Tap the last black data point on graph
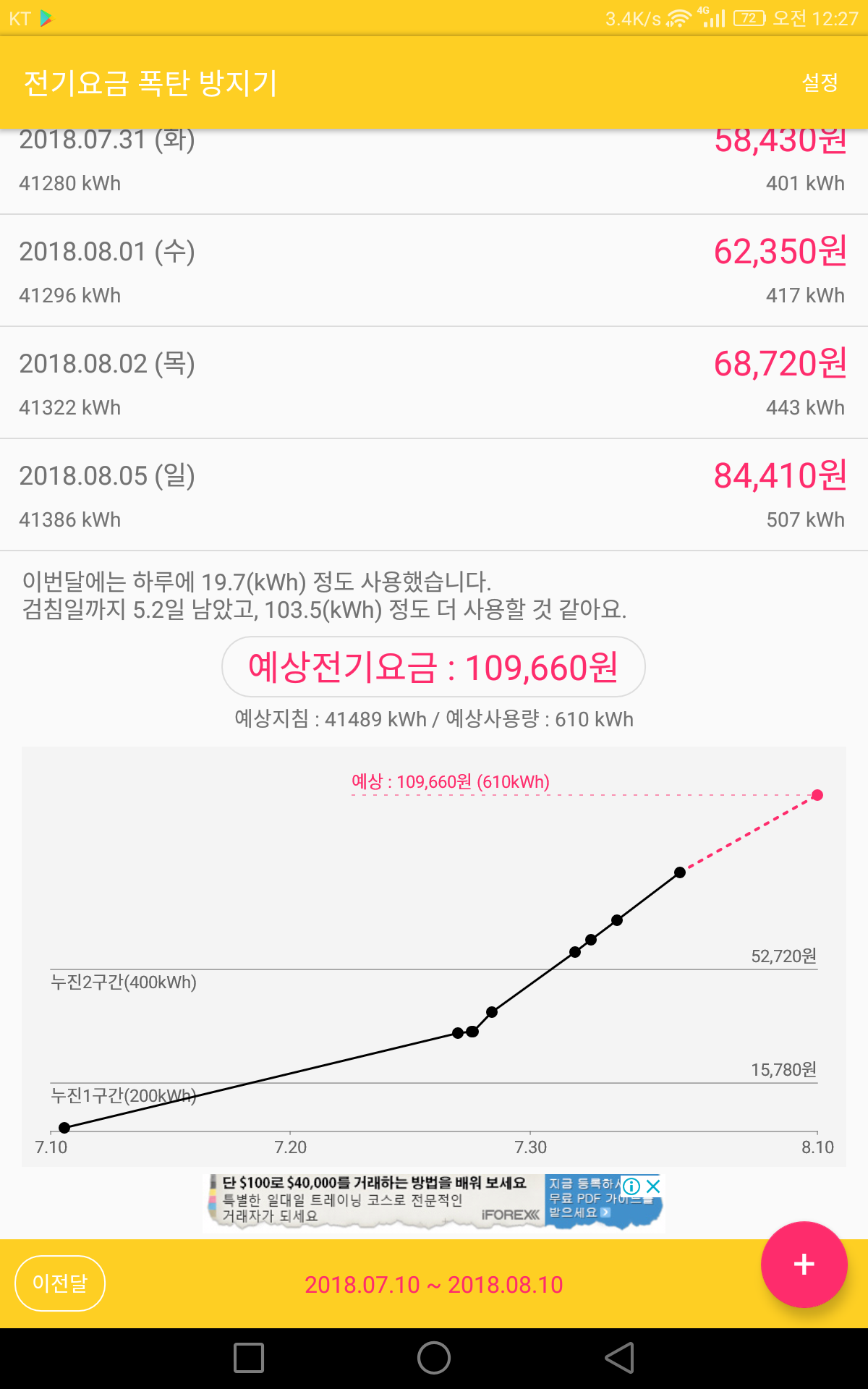 680,872
